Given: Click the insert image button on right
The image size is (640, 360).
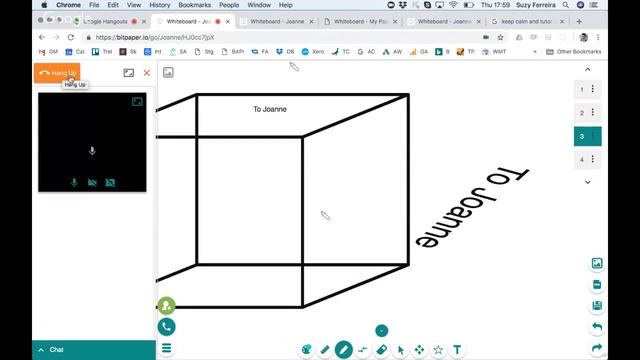Looking at the screenshot, I should pyautogui.click(x=597, y=263).
